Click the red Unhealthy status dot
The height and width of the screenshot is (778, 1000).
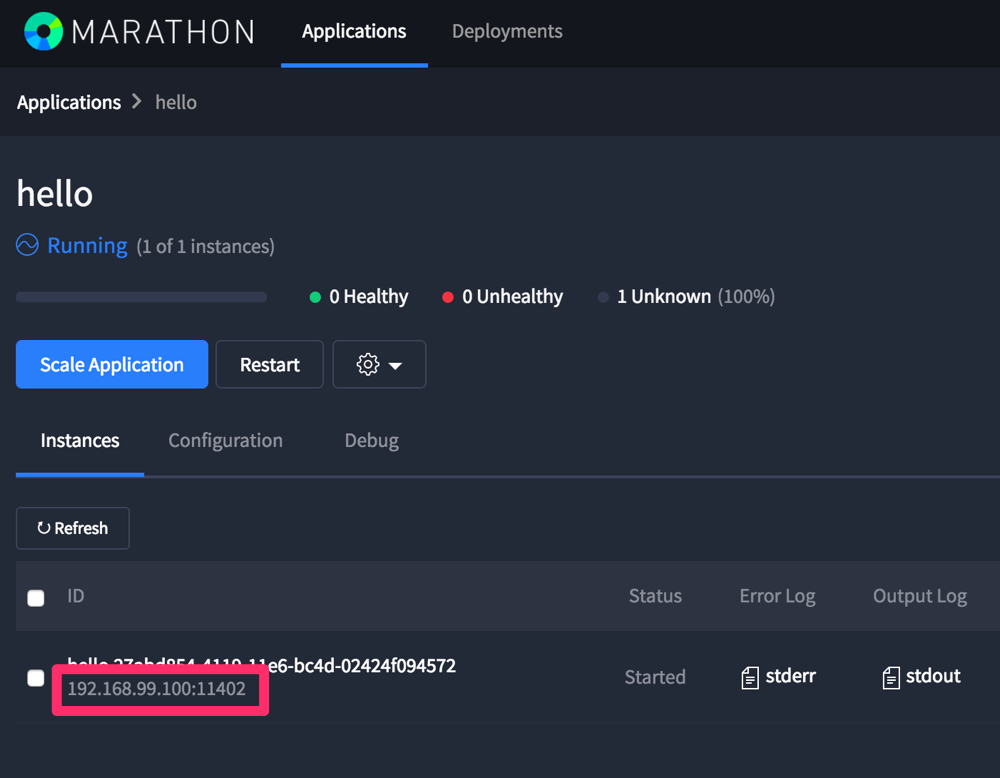(x=448, y=297)
